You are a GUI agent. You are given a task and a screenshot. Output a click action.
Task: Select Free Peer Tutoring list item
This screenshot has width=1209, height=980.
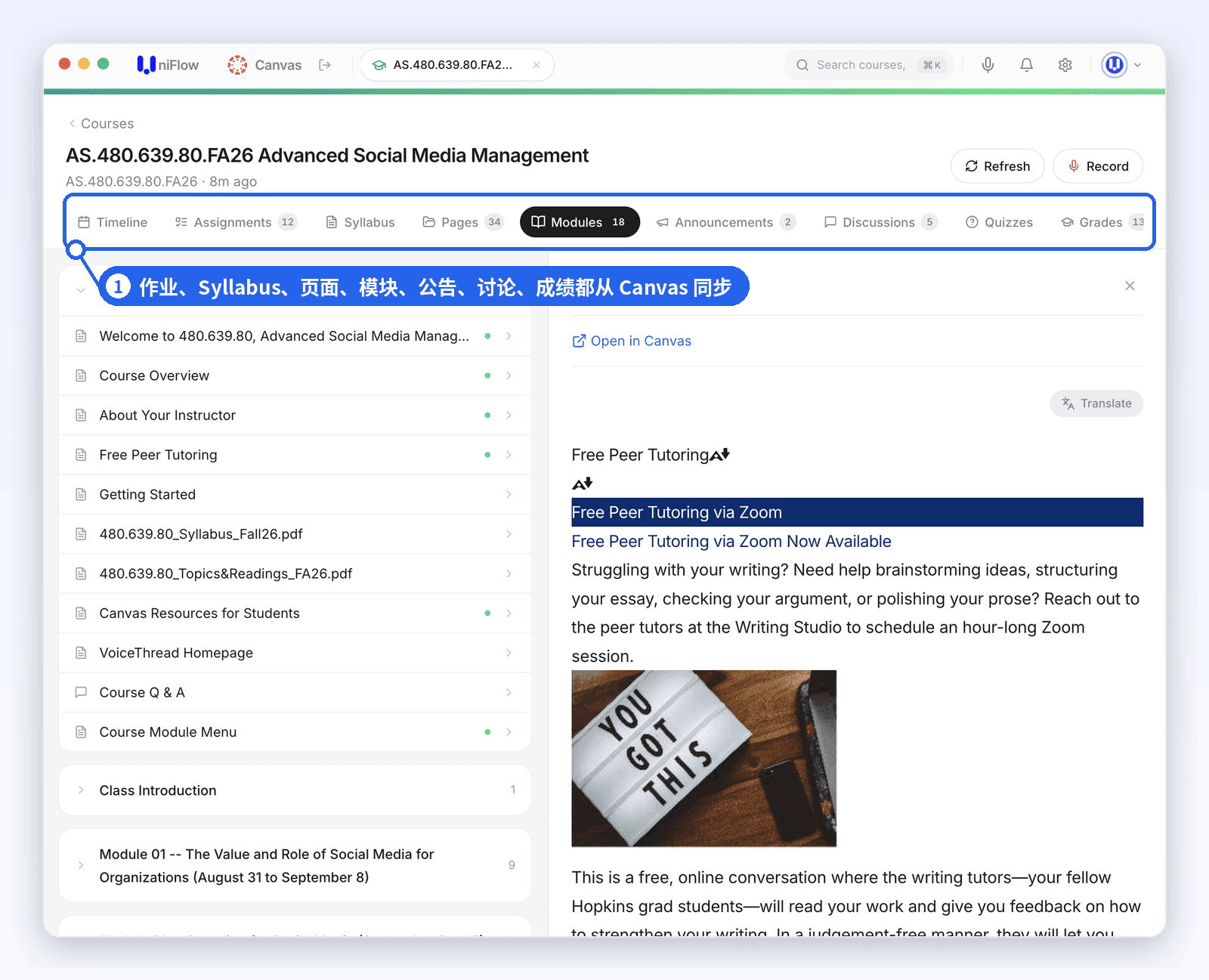click(x=295, y=455)
